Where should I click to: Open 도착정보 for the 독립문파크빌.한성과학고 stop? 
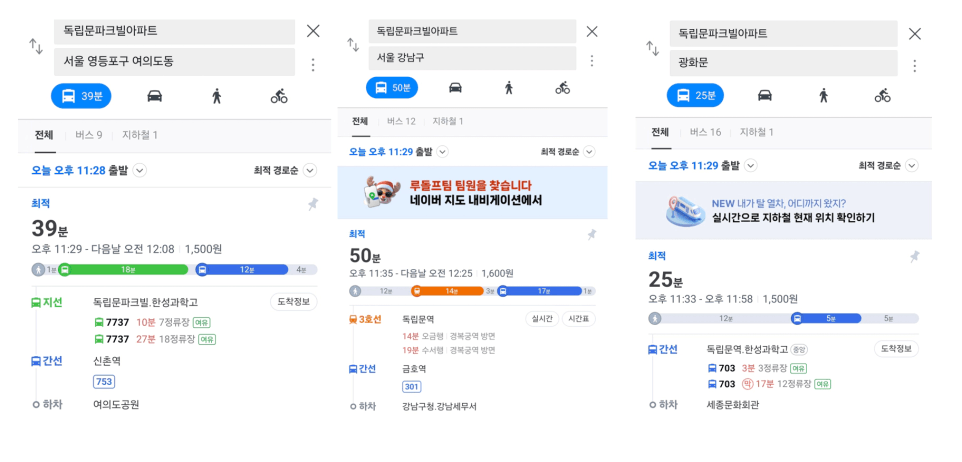coord(294,302)
